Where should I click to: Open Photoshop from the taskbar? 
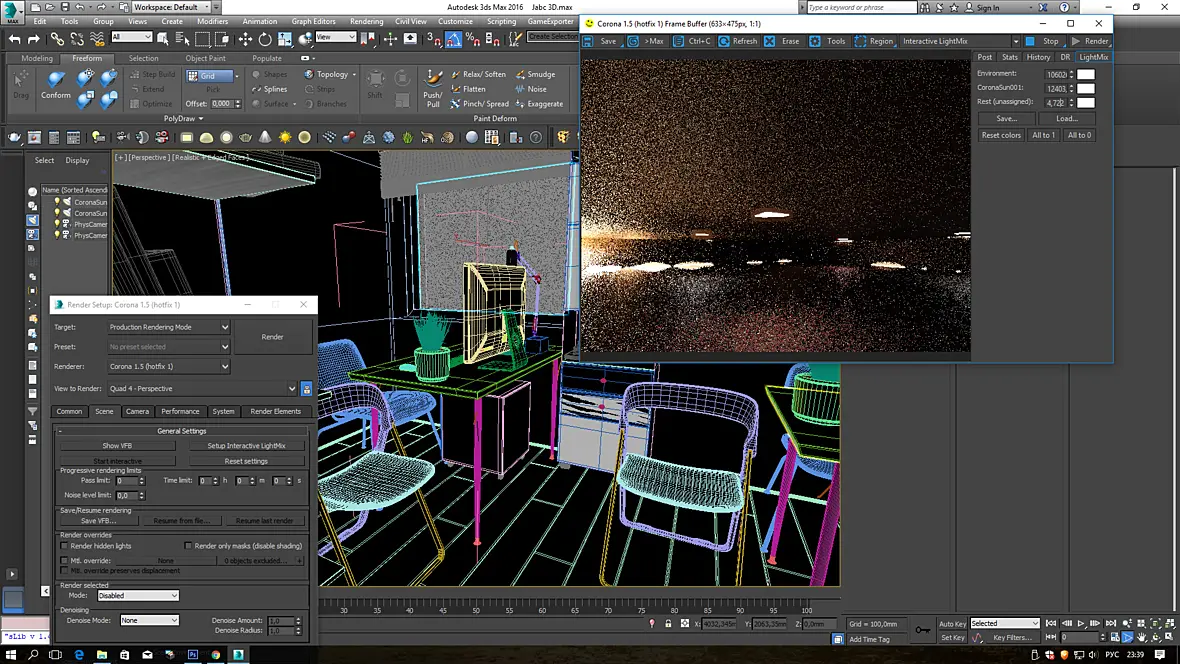tap(193, 655)
